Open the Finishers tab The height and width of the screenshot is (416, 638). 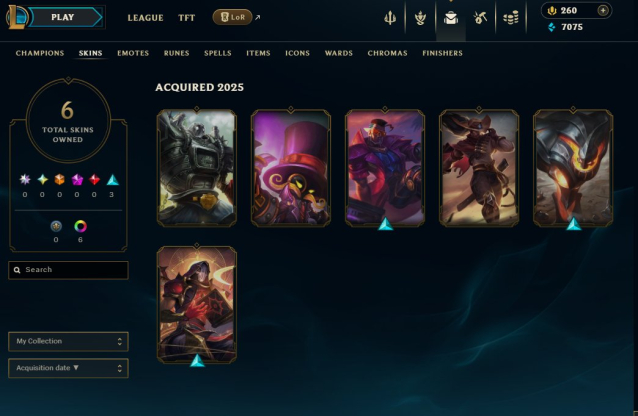442,53
